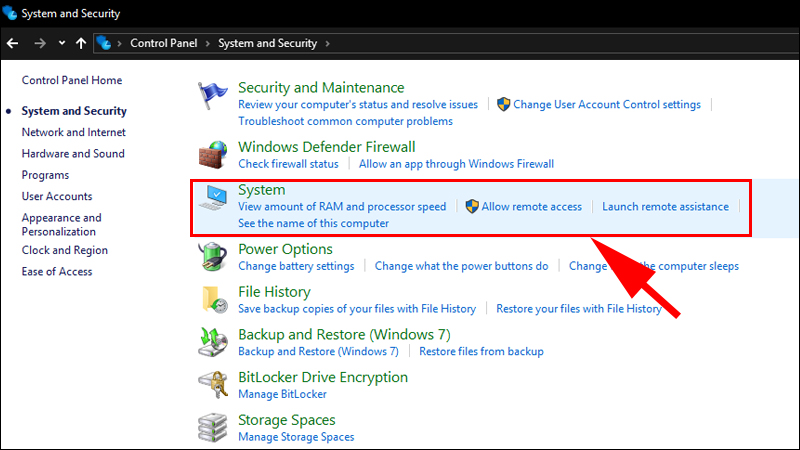
Task: Expand chevron after Control Panel in breadcrumb
Action: (x=209, y=44)
